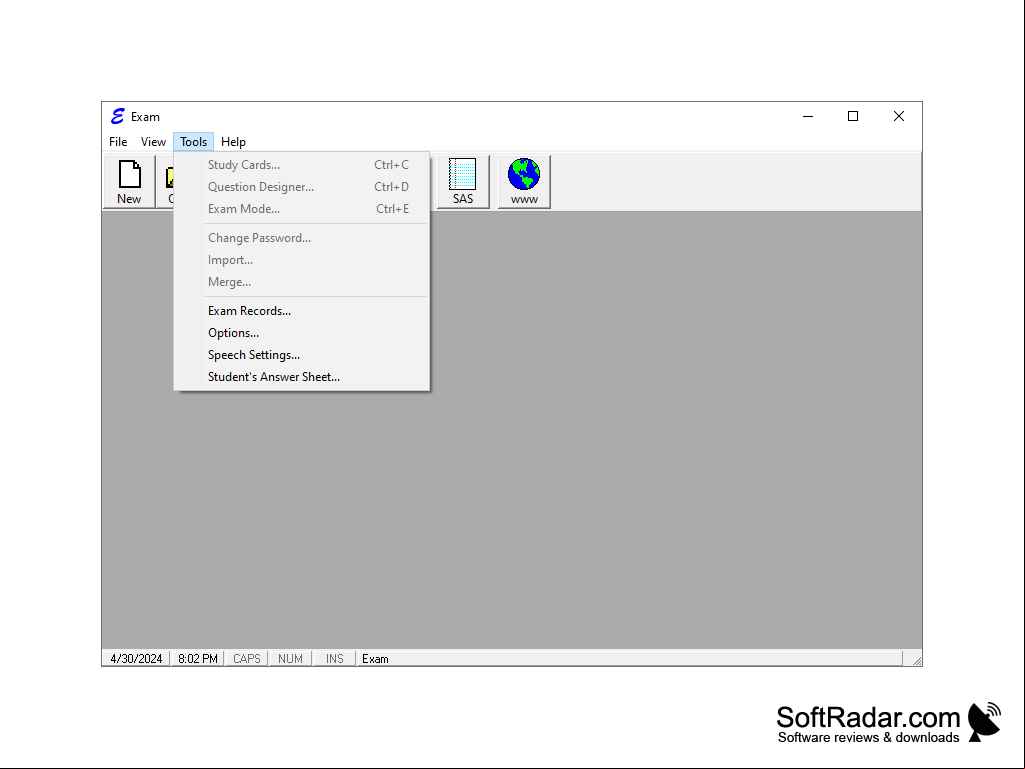Choose Merge... from Tools menu
1025x769 pixels.
pyautogui.click(x=302, y=282)
